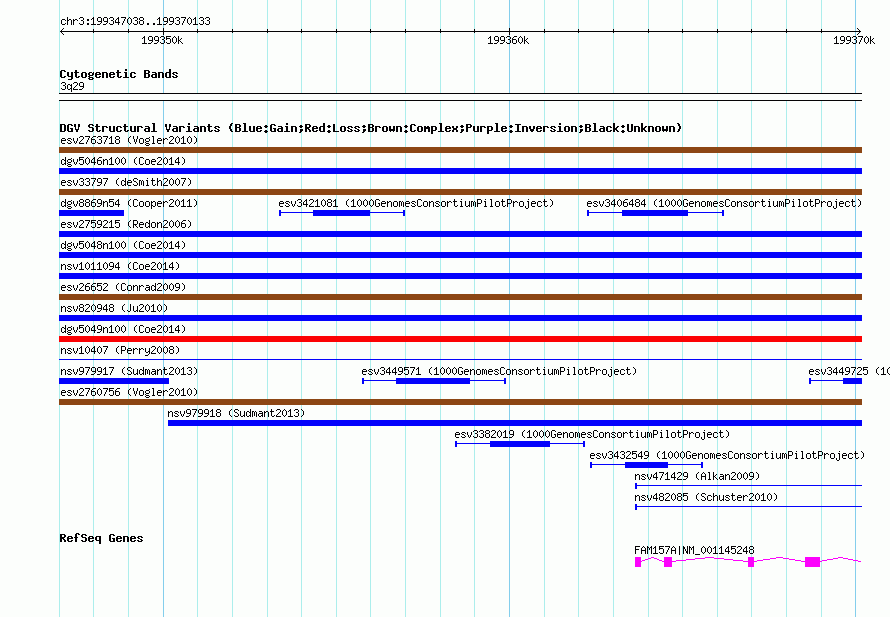Click the esv3449571 variant feature bar
The width and height of the screenshot is (890, 617).
point(434,381)
